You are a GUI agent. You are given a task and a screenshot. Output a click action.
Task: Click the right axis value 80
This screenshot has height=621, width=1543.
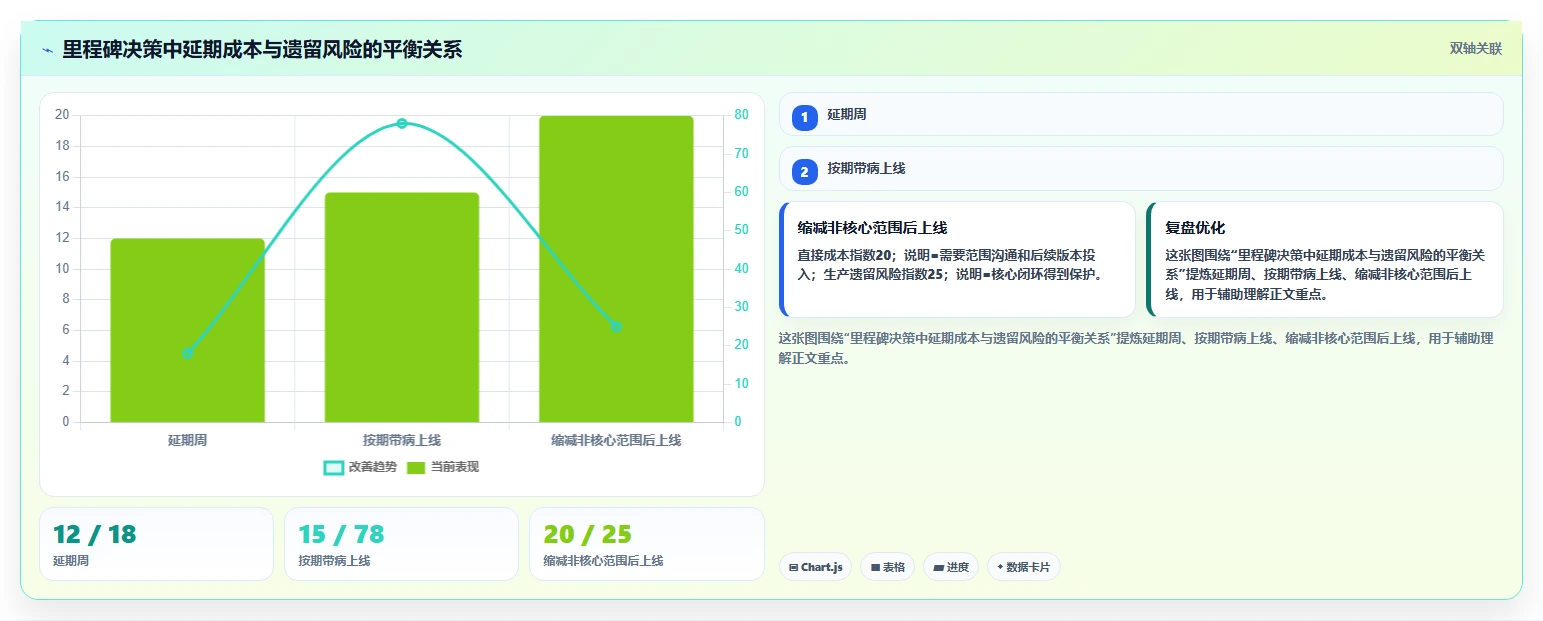coord(741,115)
